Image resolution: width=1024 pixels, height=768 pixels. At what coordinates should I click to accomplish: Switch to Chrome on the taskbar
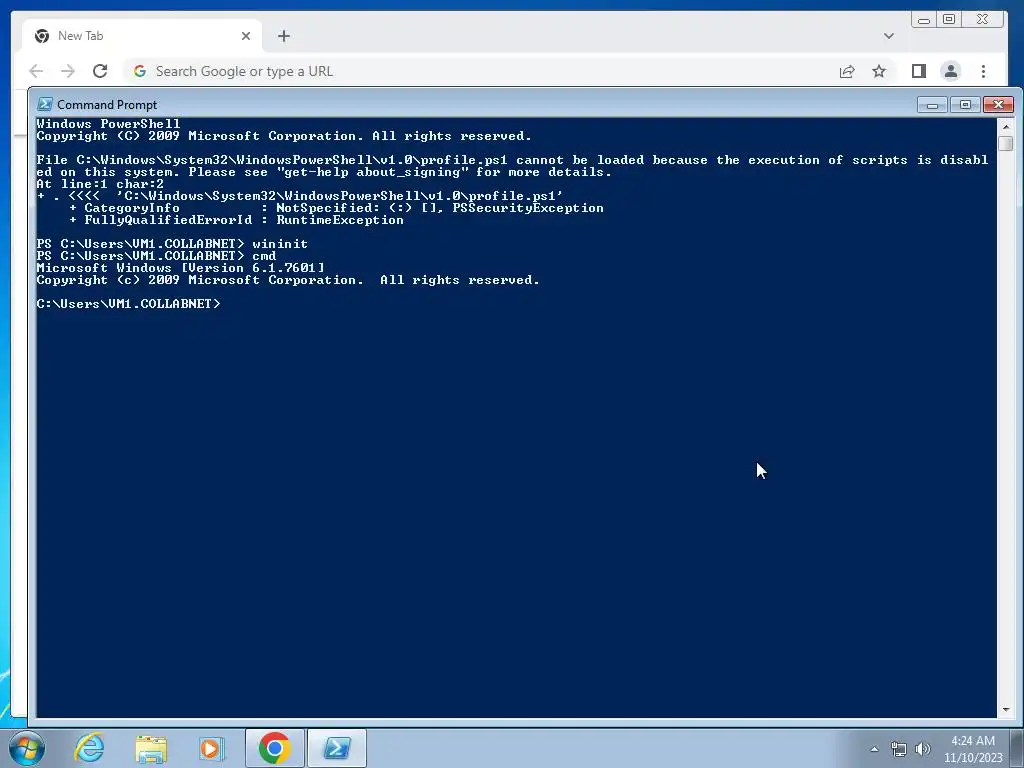(x=275, y=748)
